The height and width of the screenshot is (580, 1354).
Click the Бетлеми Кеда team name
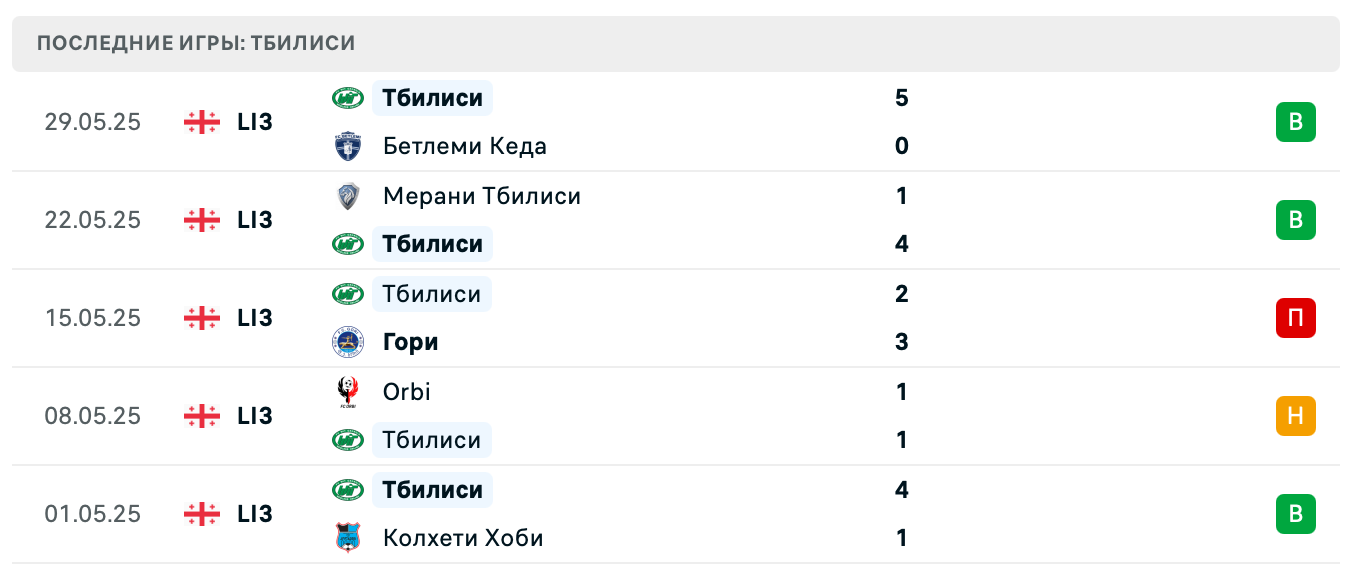click(x=464, y=146)
